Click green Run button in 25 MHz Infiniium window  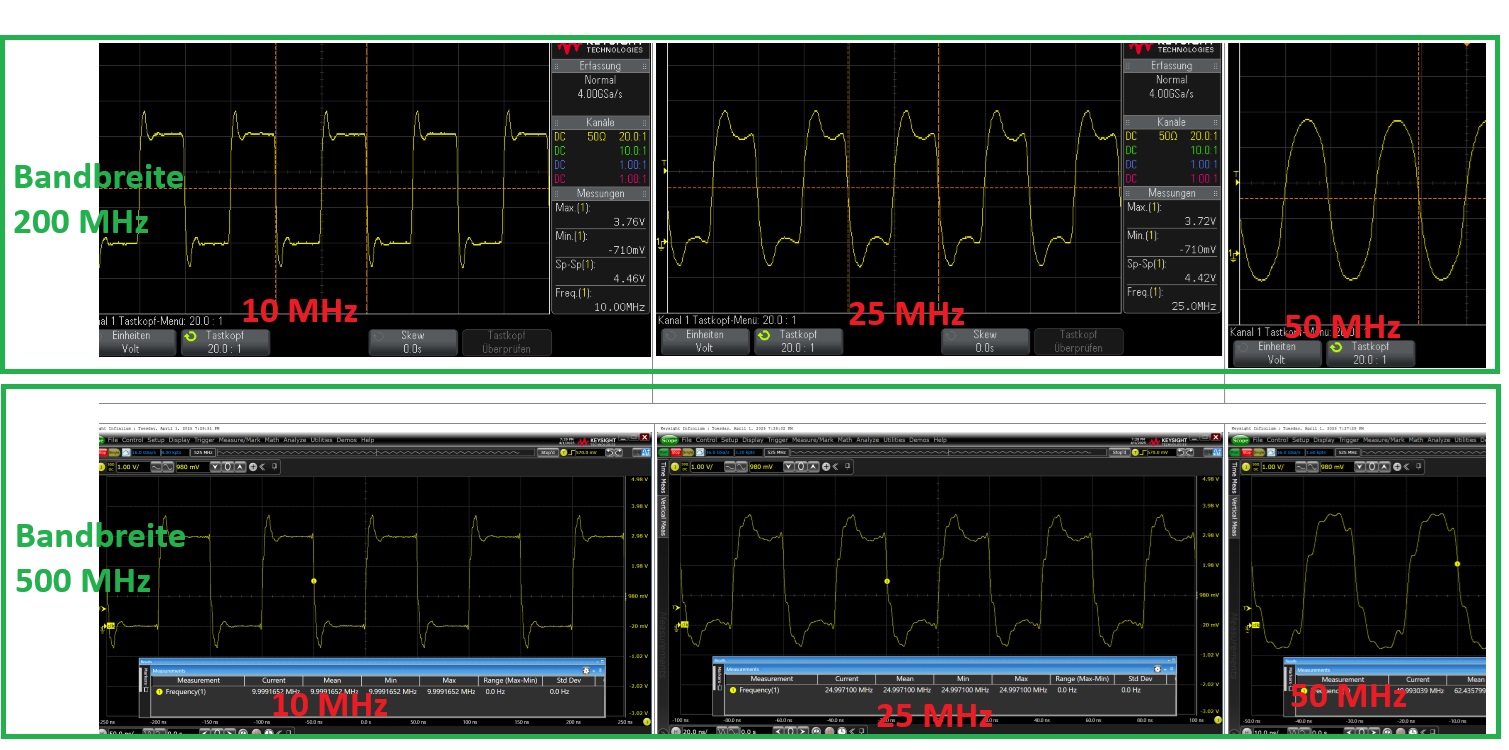[663, 452]
